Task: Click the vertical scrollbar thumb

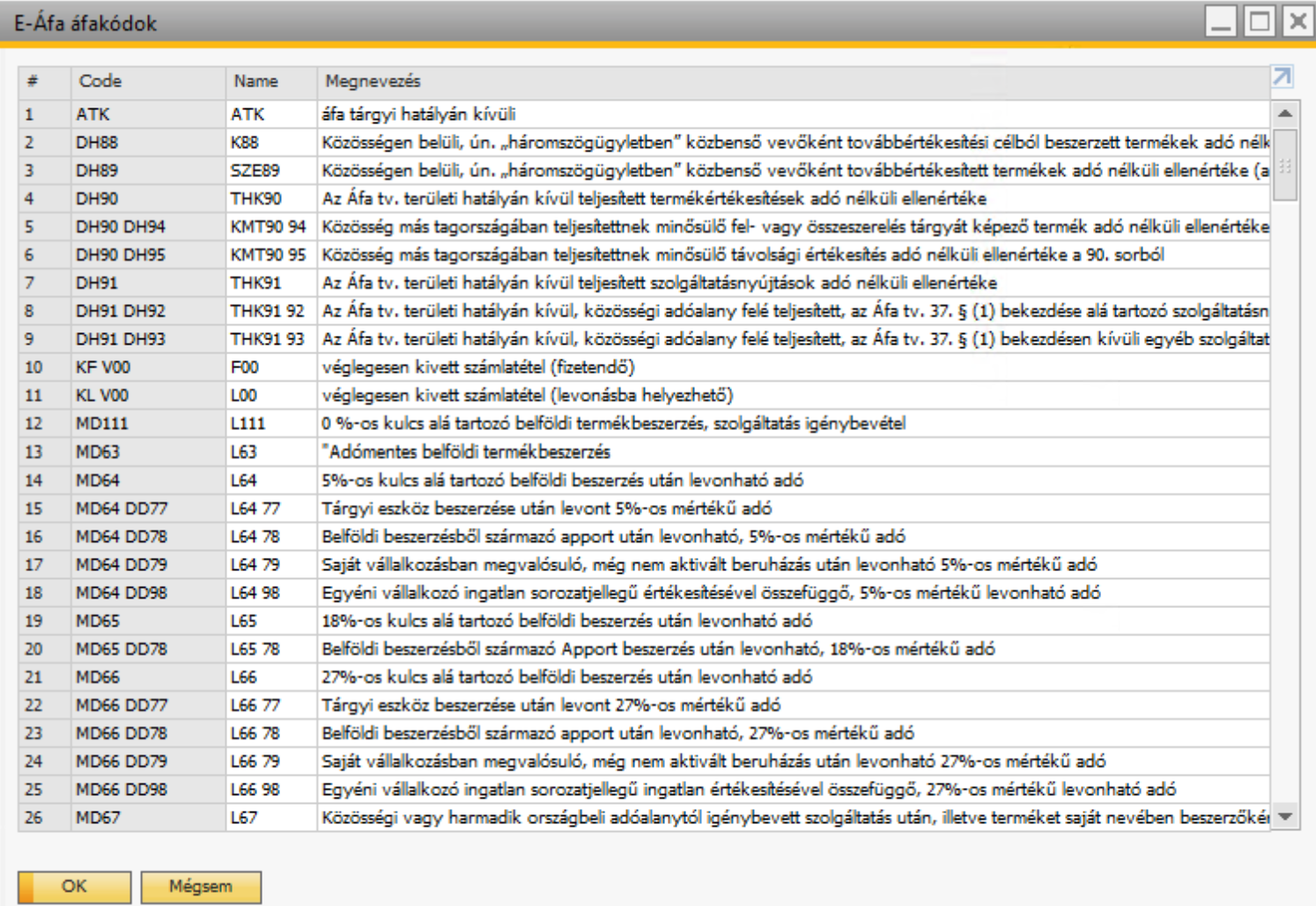Action: coord(1285,165)
